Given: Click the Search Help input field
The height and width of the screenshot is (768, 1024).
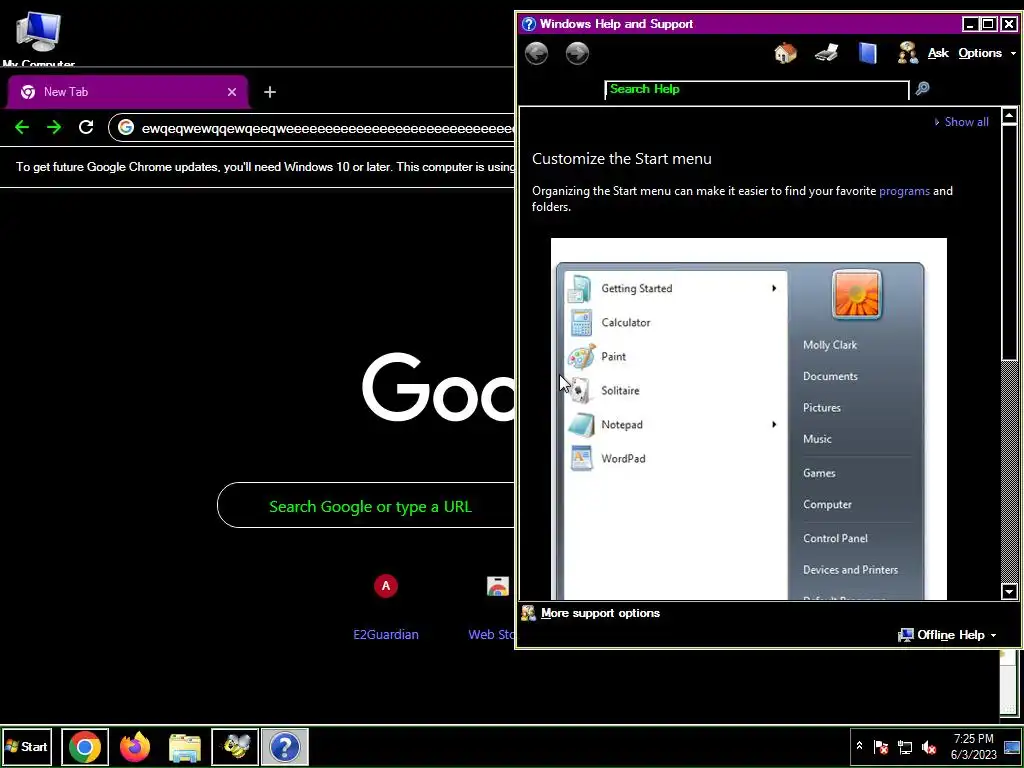Looking at the screenshot, I should pos(756,89).
